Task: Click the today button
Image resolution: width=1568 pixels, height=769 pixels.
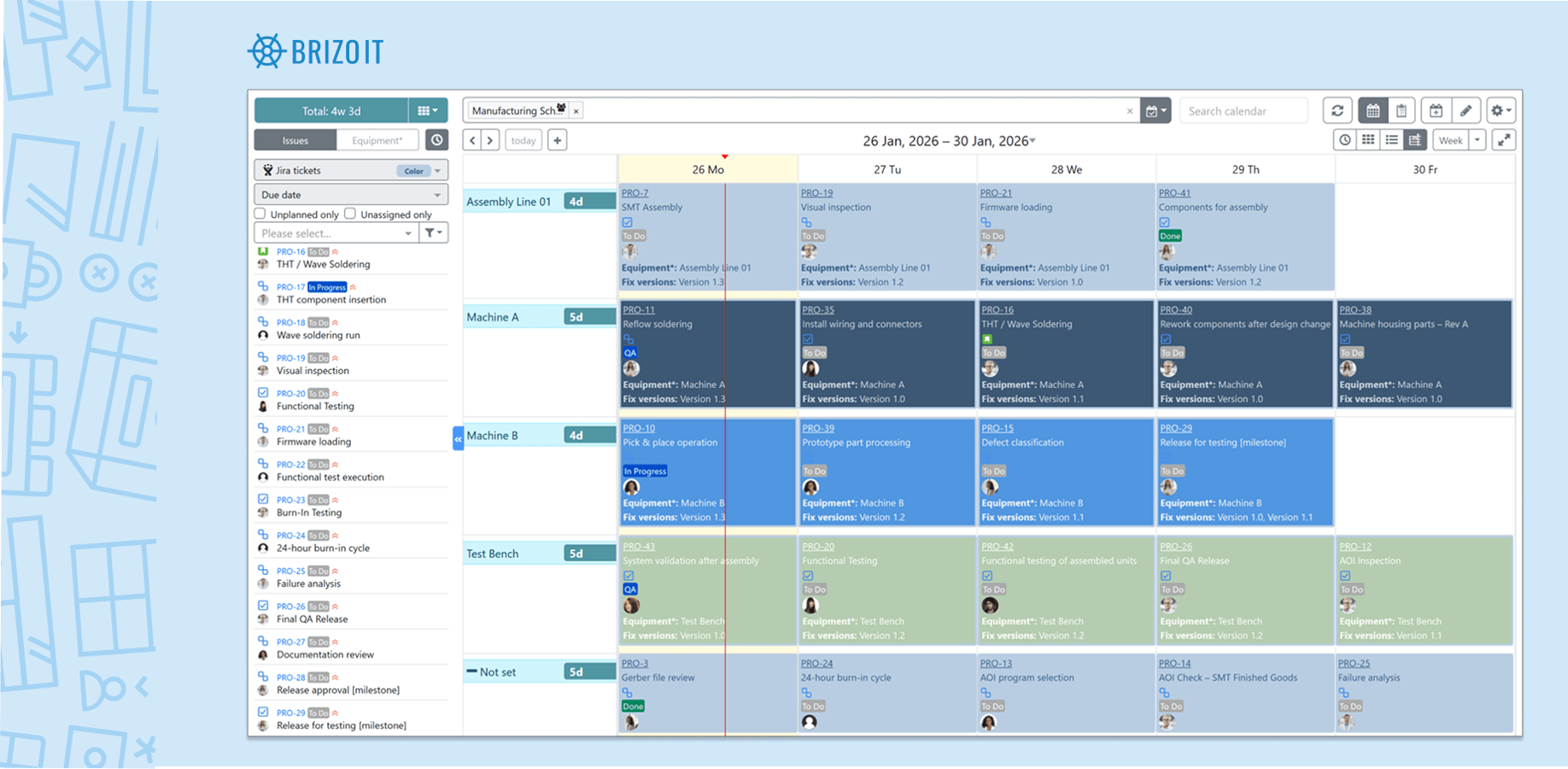Action: [x=523, y=139]
